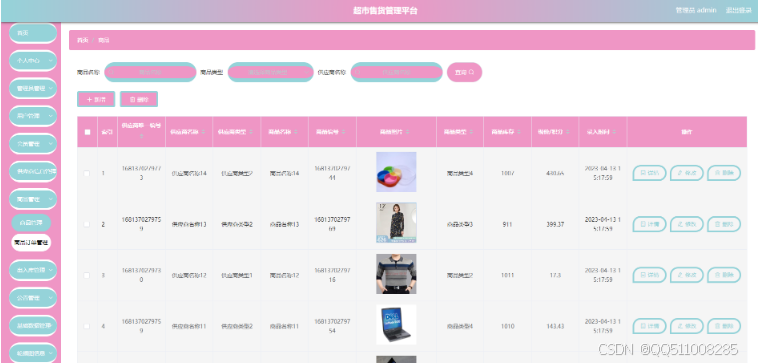Tick the checkbox for row 4

click(87, 326)
